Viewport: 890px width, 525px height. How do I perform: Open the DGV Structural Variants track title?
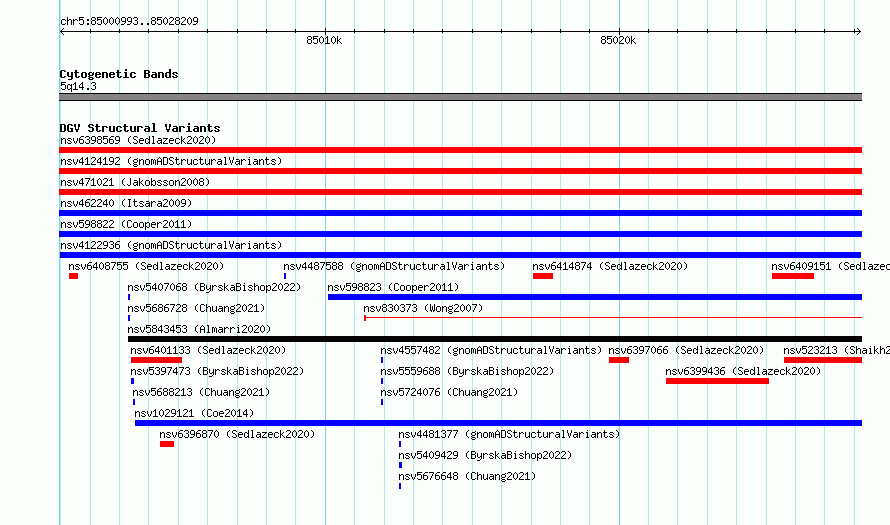click(140, 128)
